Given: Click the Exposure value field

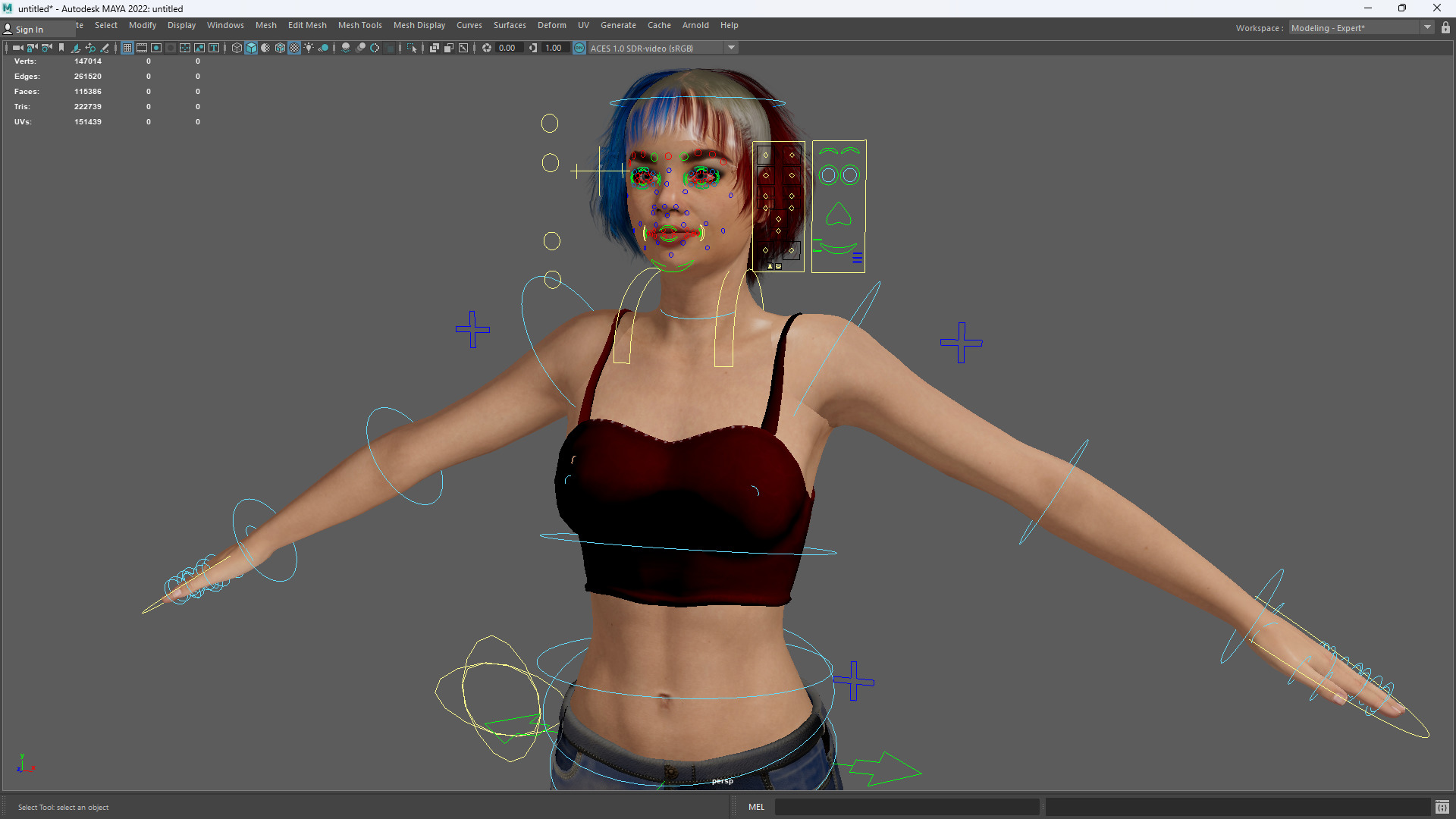Looking at the screenshot, I should point(509,48).
